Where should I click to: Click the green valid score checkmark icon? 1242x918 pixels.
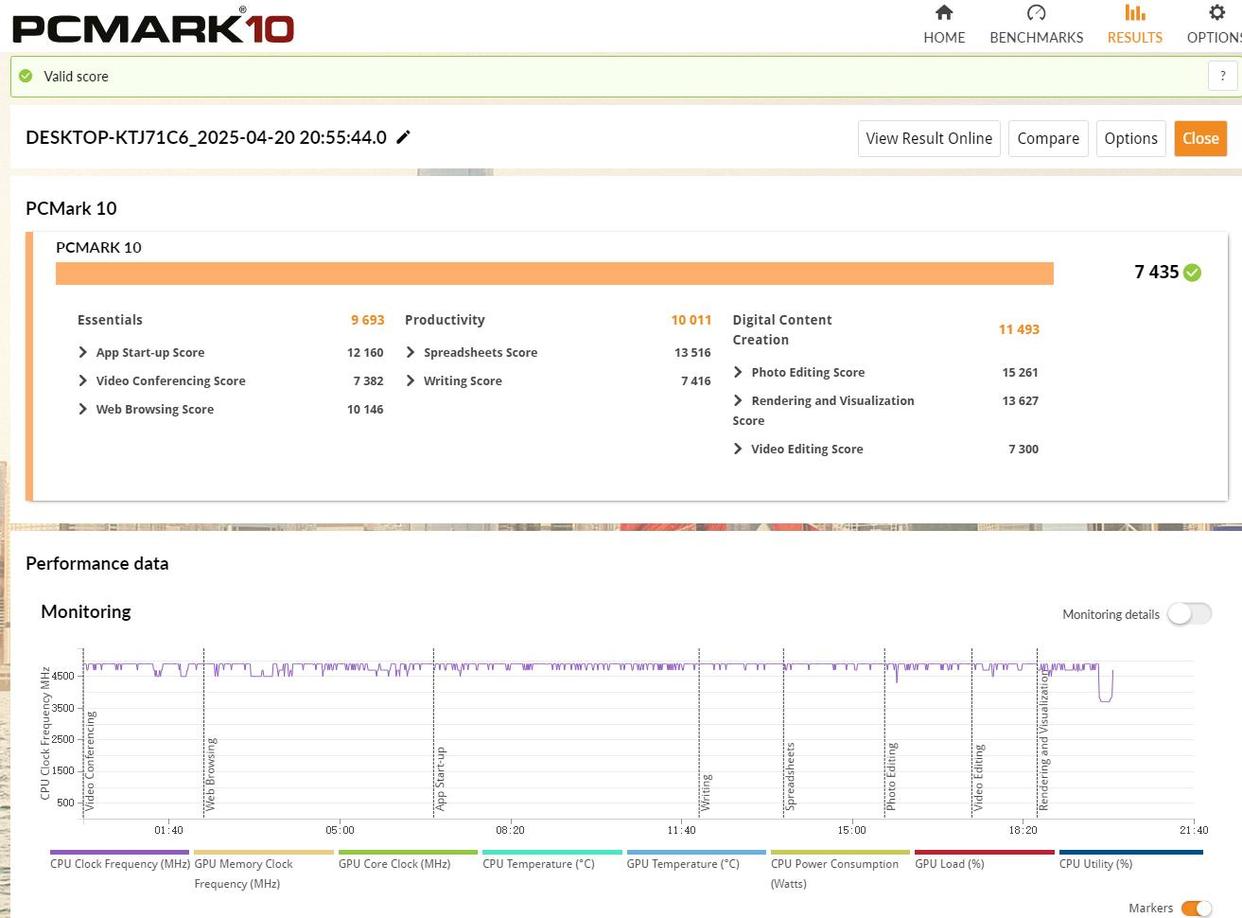[26, 76]
